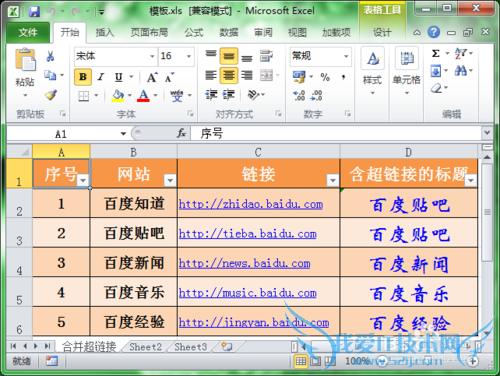The image size is (500, 376).
Task: Toggle Italic formatting
Action: pyautogui.click(x=101, y=77)
